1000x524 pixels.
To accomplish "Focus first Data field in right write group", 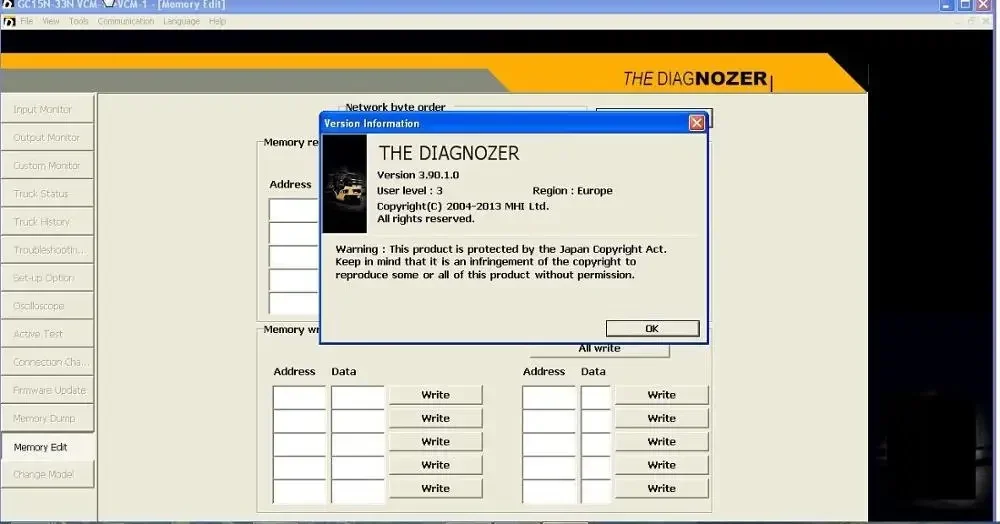I will [x=596, y=397].
